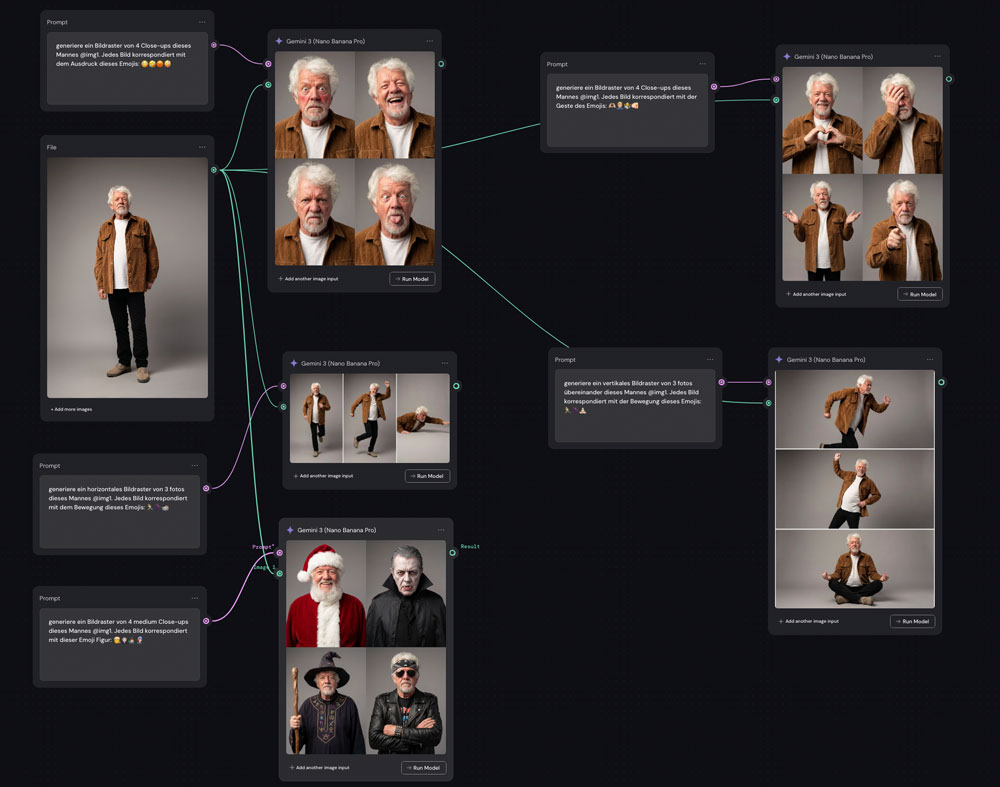Run Model on the Santa costume grid node
1000x787 pixels.
point(424,767)
